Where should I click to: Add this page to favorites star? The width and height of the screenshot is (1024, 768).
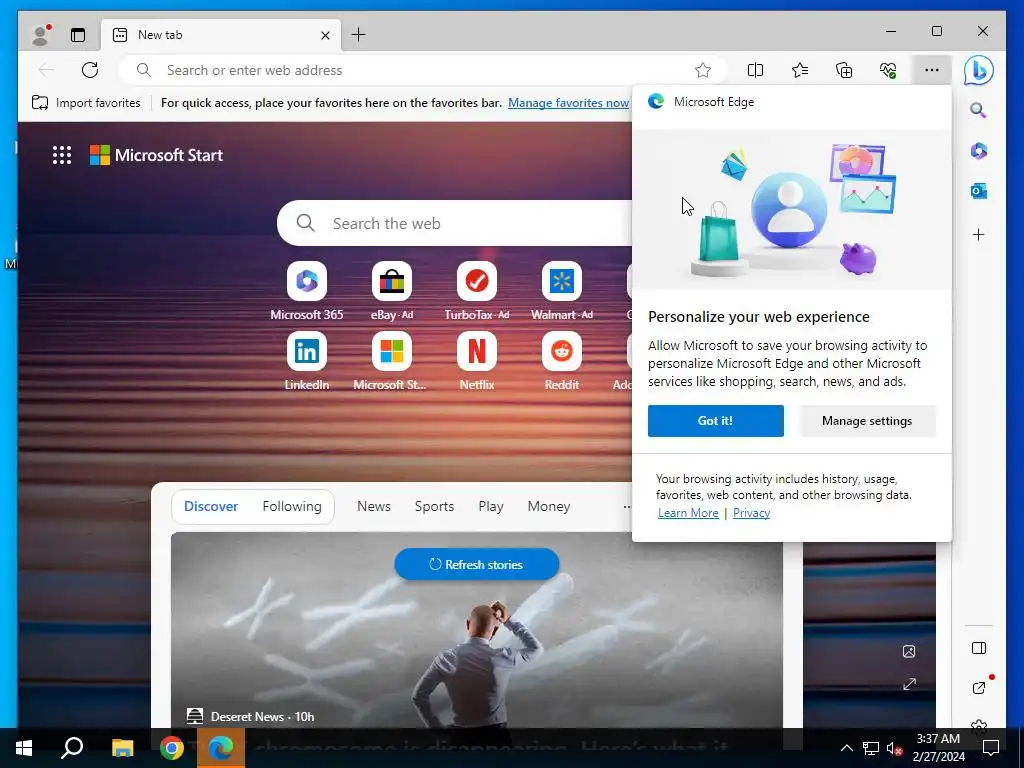tap(703, 70)
